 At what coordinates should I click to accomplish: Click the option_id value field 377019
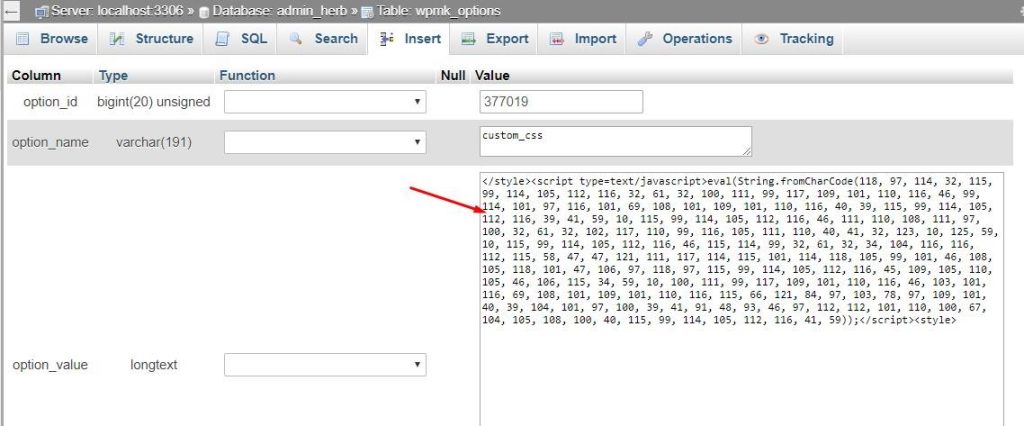561,102
